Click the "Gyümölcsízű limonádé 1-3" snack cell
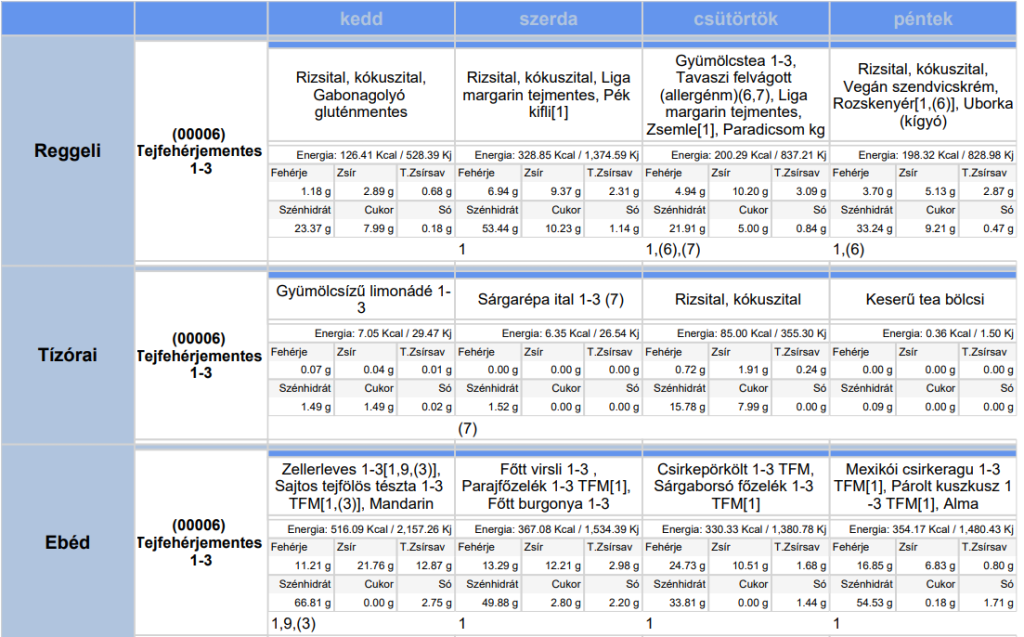Image resolution: width=1024 pixels, height=637 pixels. (361, 299)
